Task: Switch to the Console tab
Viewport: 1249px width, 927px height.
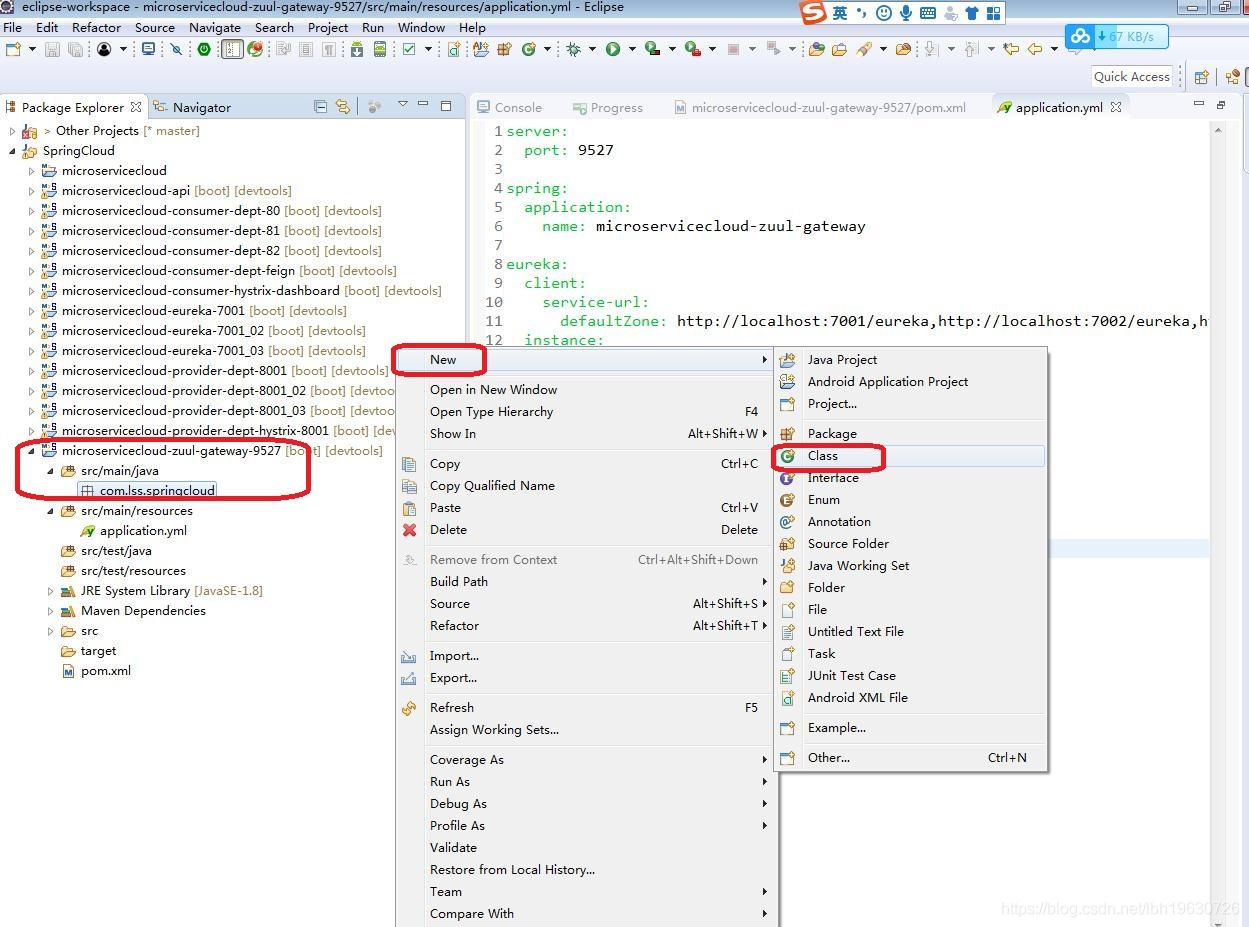Action: (x=509, y=107)
